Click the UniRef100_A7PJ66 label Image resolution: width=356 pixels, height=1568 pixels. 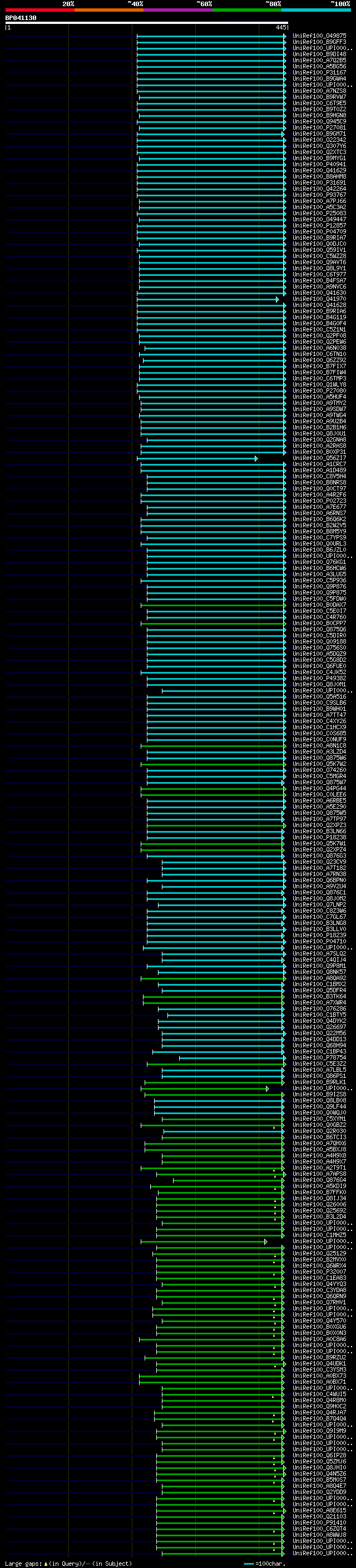319,201
